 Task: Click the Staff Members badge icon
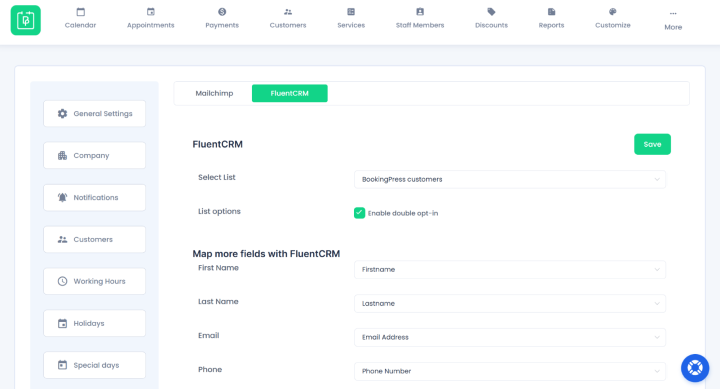pos(420,11)
